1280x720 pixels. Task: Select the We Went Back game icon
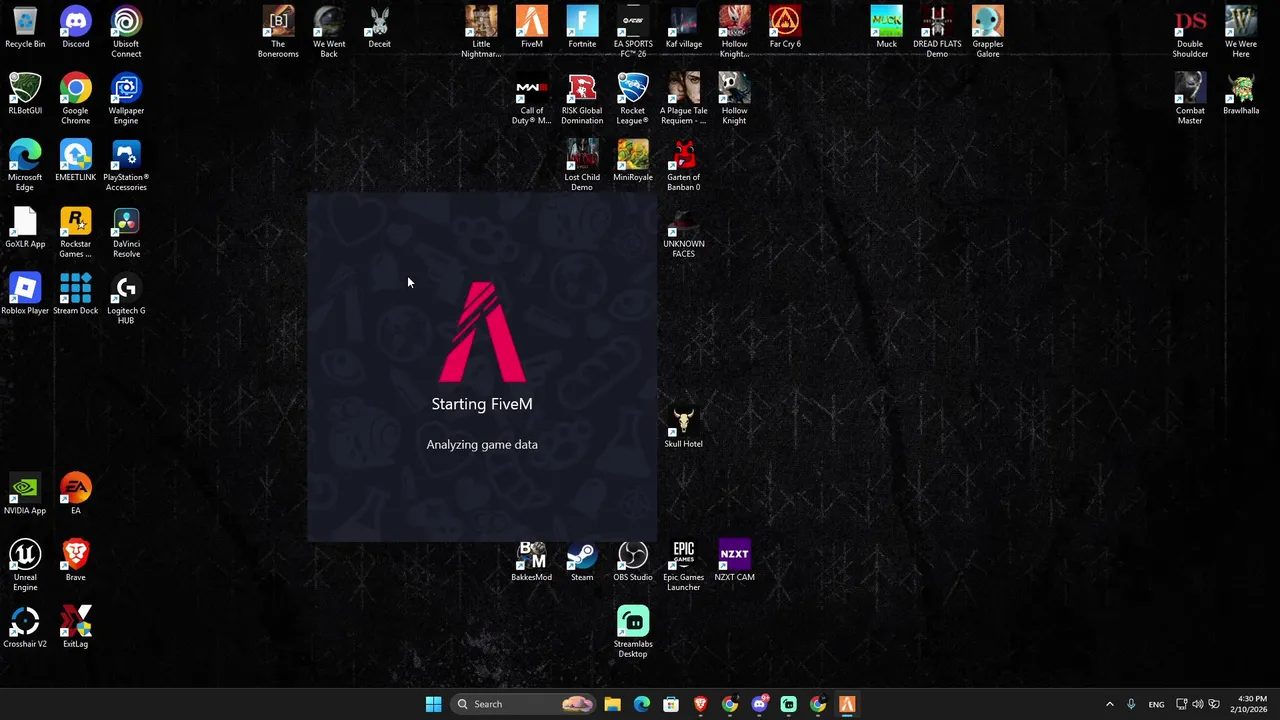pos(329,32)
